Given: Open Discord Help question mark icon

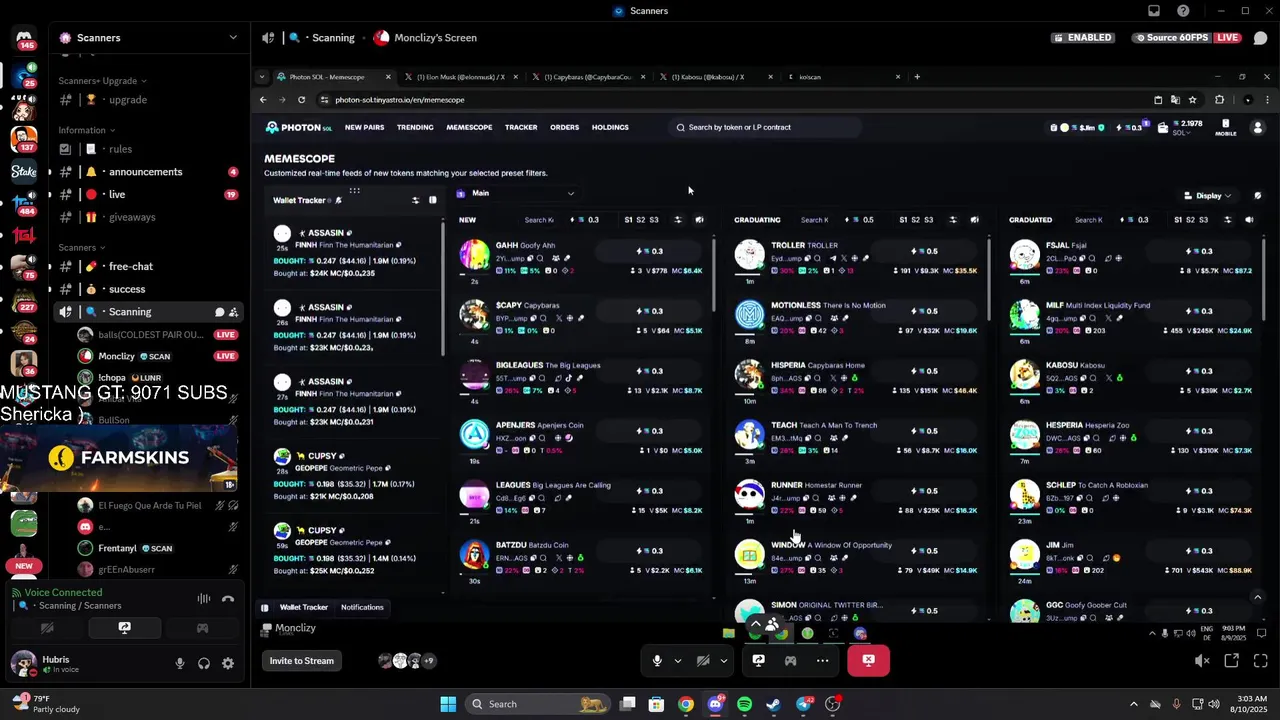Looking at the screenshot, I should (1184, 11).
